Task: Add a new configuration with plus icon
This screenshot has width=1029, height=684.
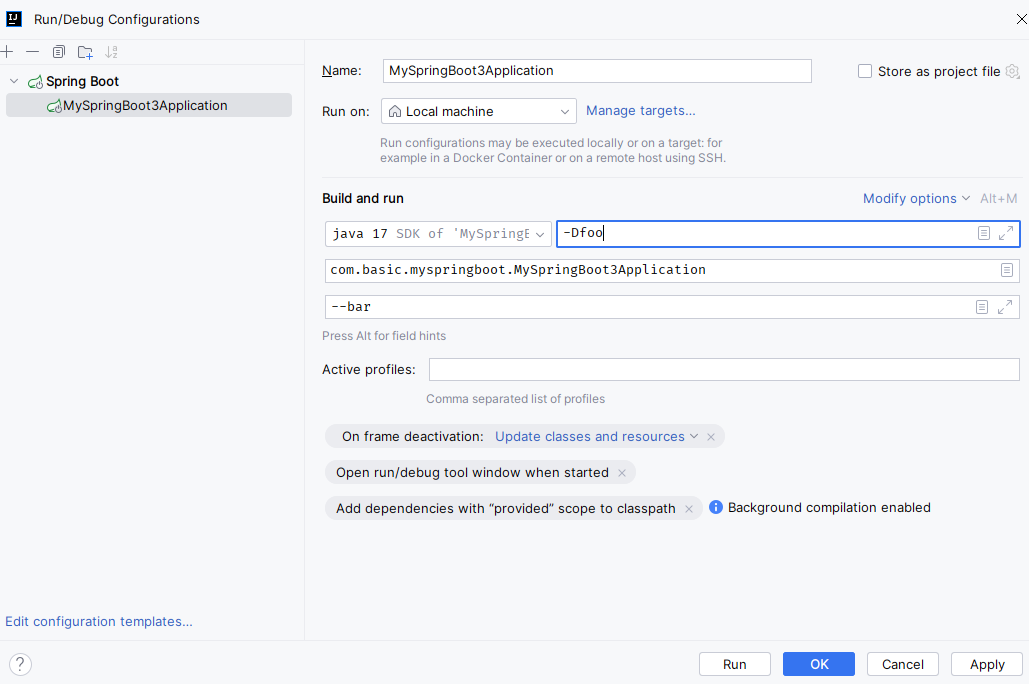Action: click(7, 52)
